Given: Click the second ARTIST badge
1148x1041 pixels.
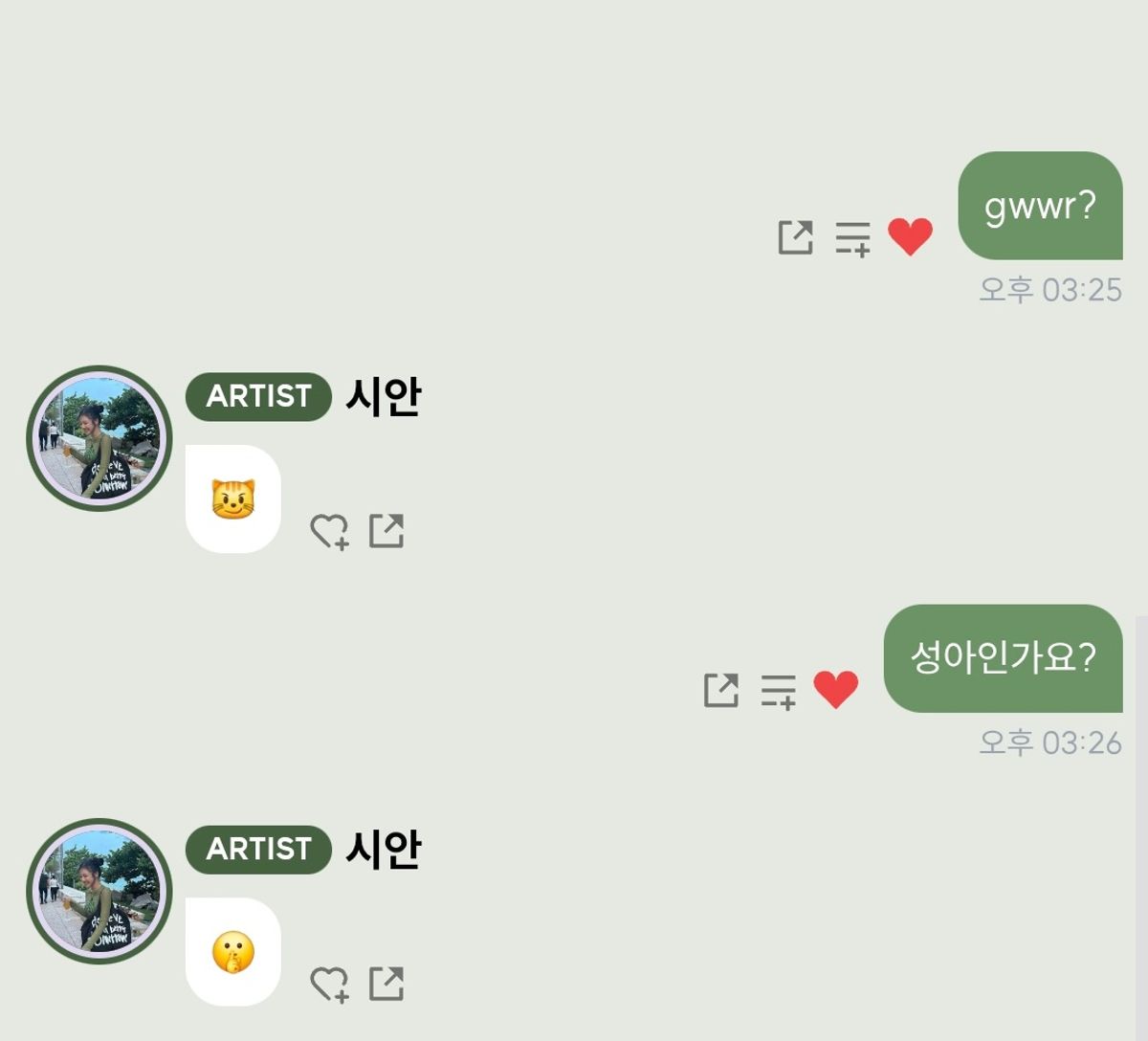Looking at the screenshot, I should tap(258, 850).
